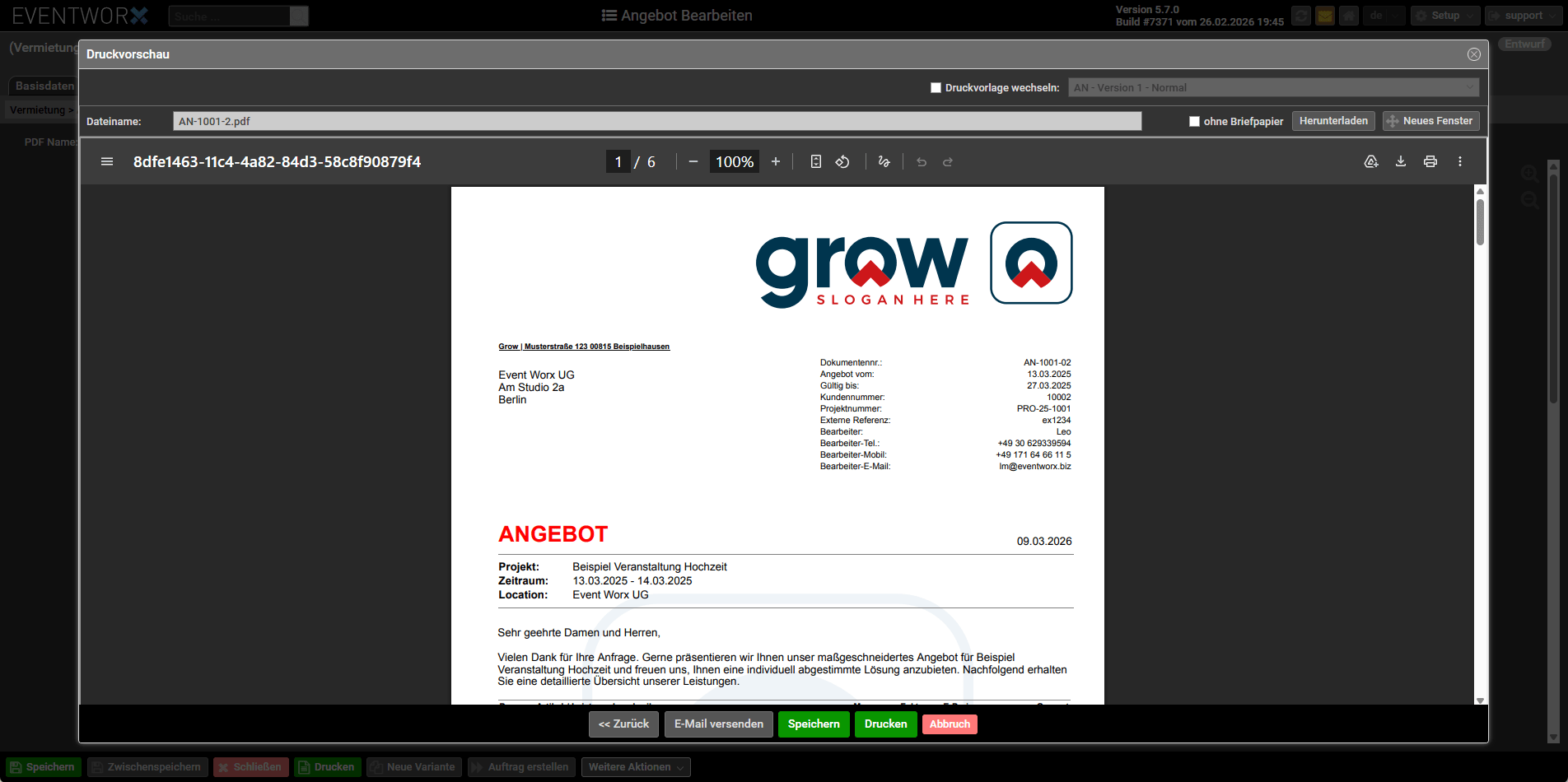
Task: Zoom in the PDF preview
Action: click(x=775, y=162)
